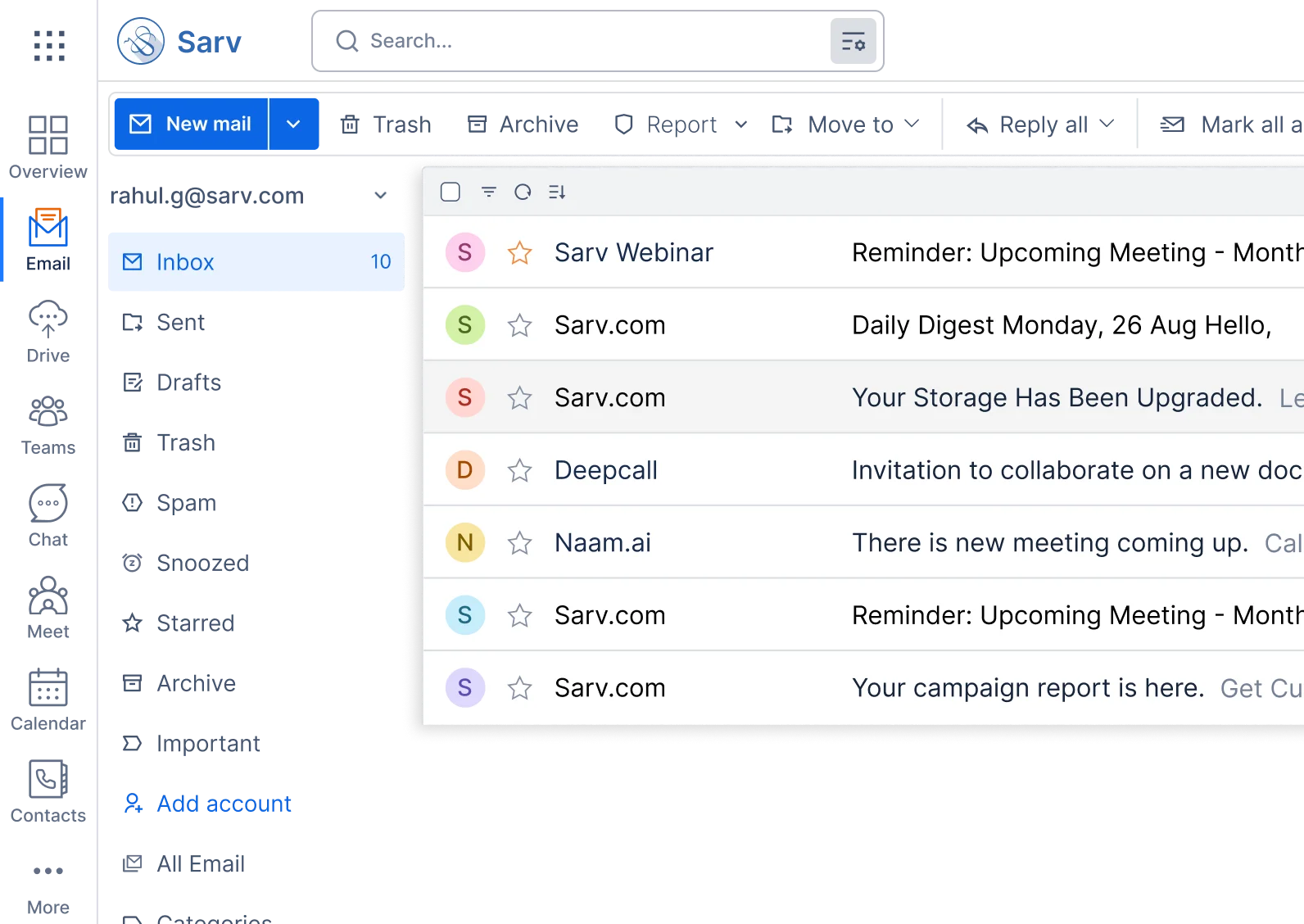Click Trash in the toolbar
The image size is (1304, 924).
point(386,125)
